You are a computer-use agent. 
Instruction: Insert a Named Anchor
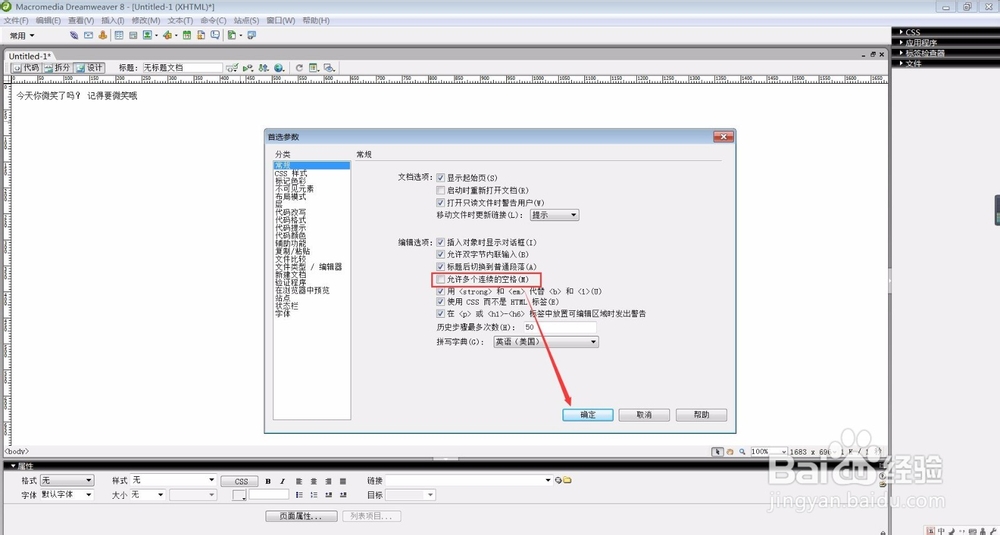tap(103, 35)
